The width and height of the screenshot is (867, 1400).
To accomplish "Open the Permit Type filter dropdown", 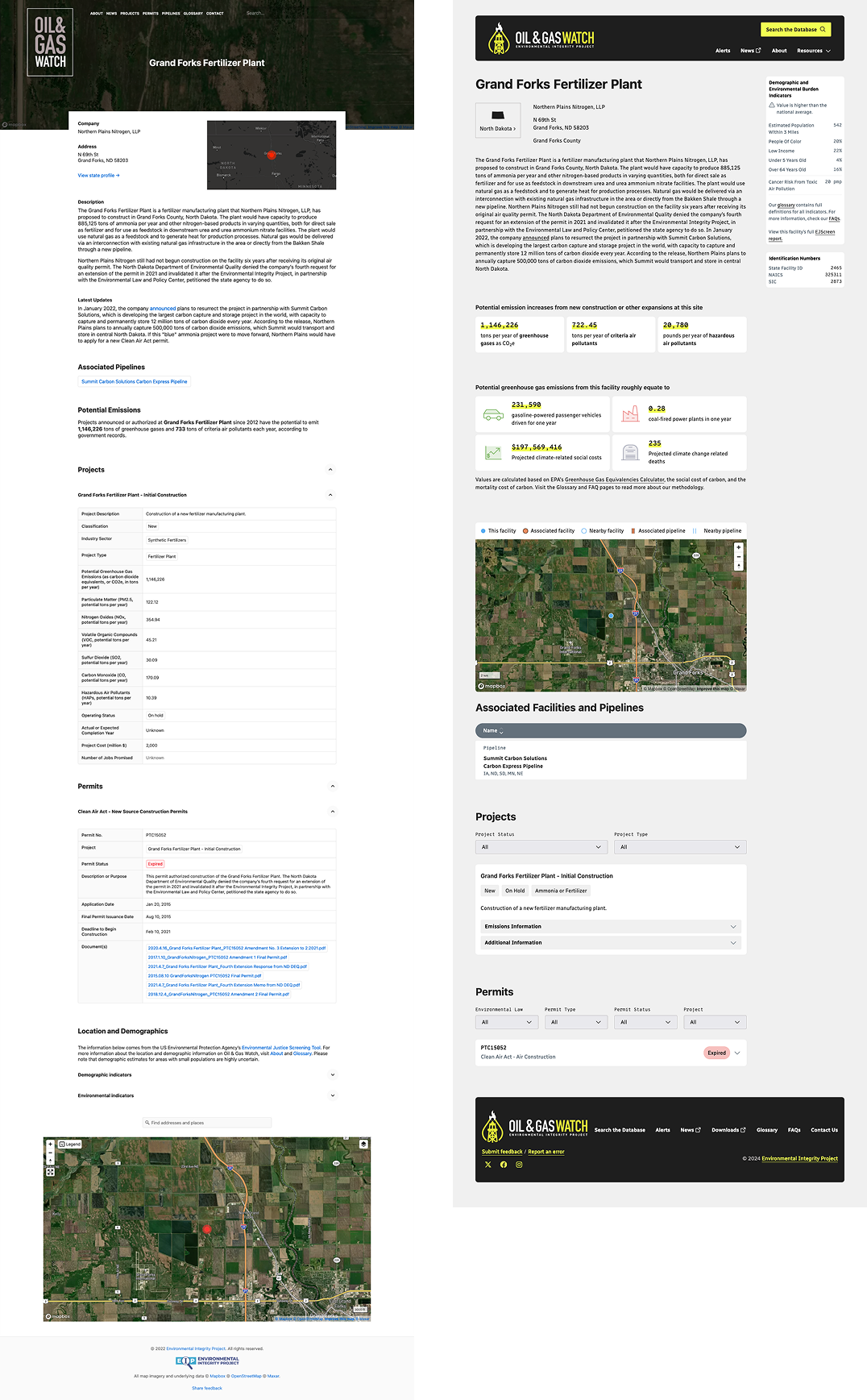I will (576, 1022).
